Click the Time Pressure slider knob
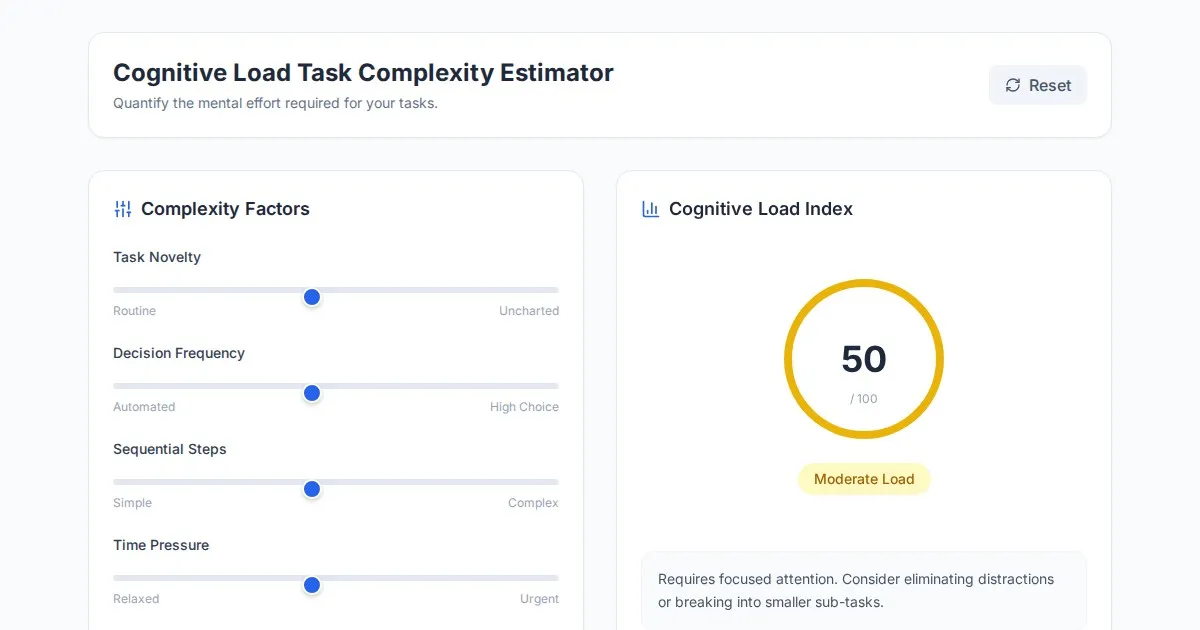The width and height of the screenshot is (1200, 630). coord(312,585)
